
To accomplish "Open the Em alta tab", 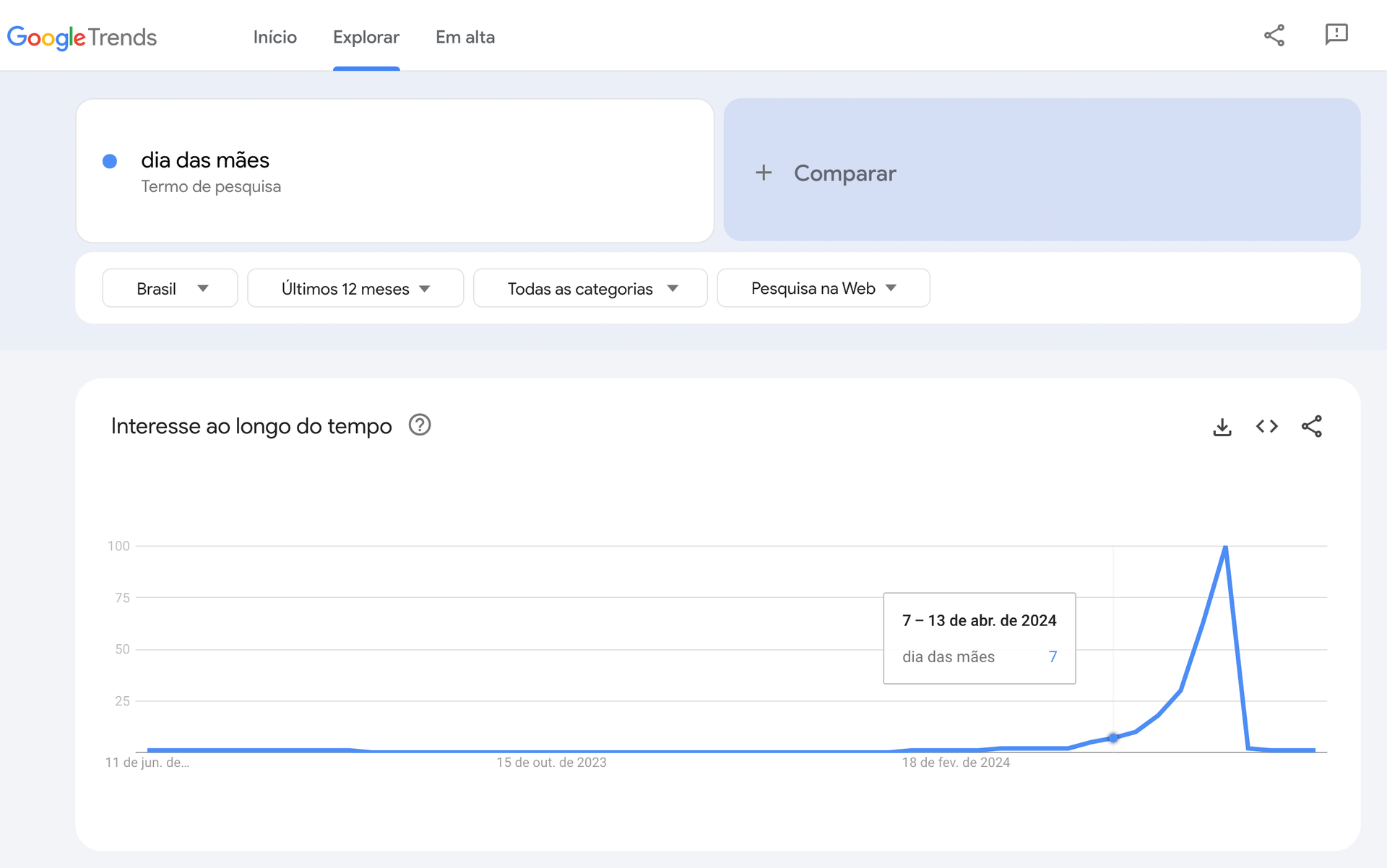I will click(465, 37).
